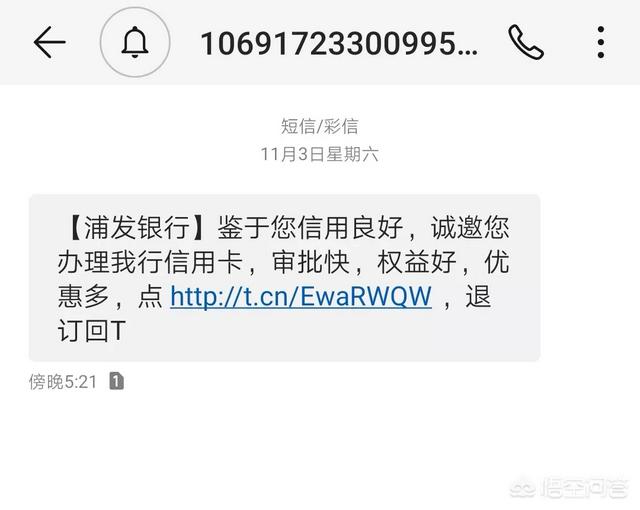Tap the word 权益好 in message
Image resolution: width=640 pixels, height=510 pixels.
(x=417, y=262)
